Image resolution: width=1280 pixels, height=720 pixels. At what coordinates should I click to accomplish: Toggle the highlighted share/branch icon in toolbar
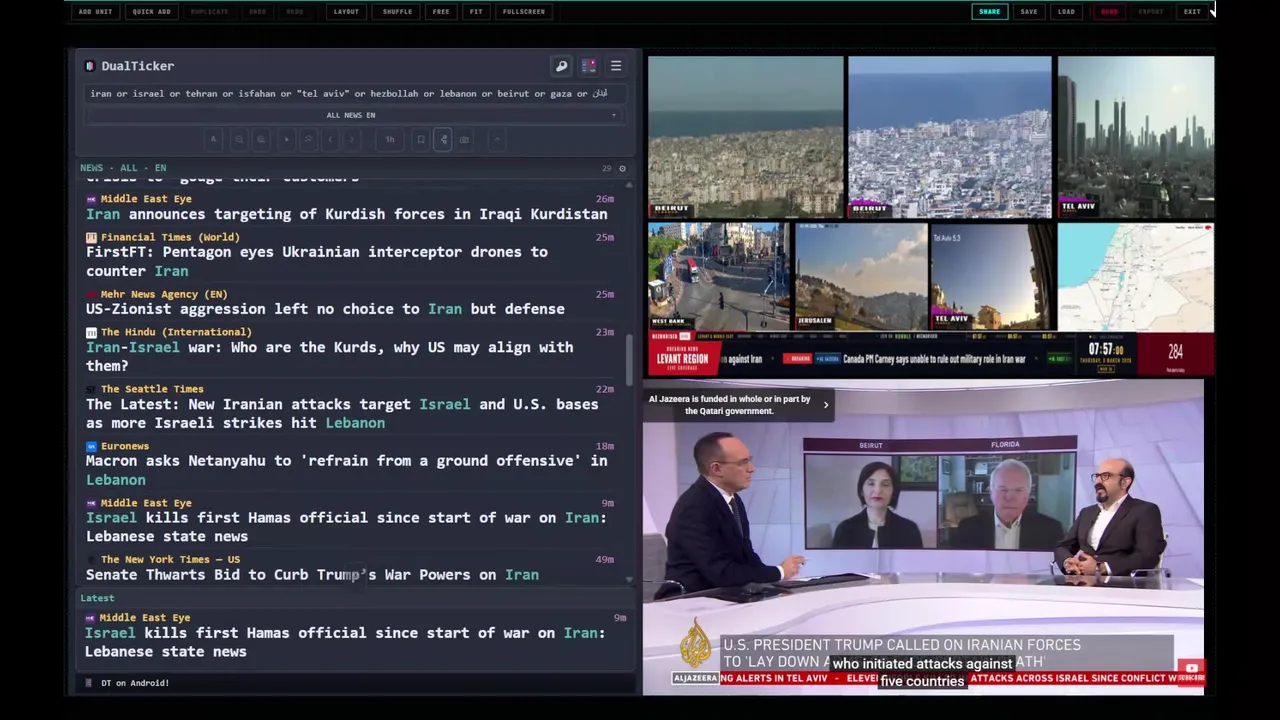pyautogui.click(x=443, y=139)
